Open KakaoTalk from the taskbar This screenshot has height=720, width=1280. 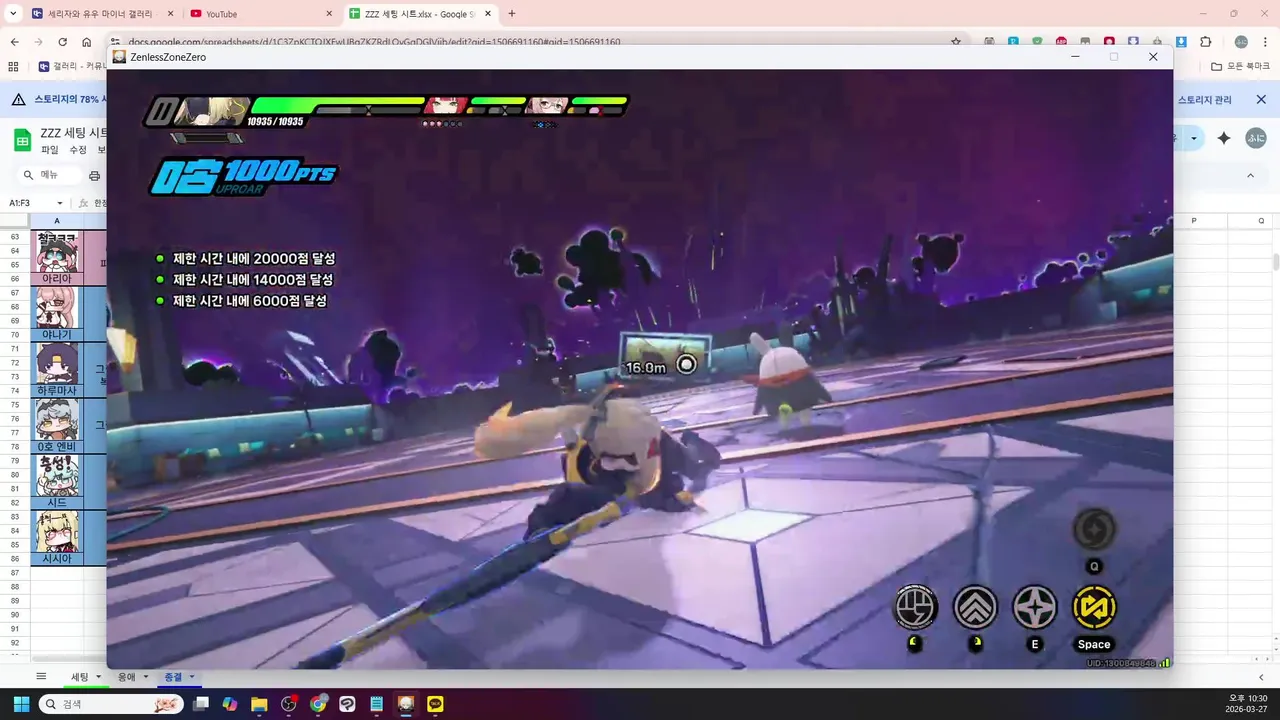(x=436, y=704)
